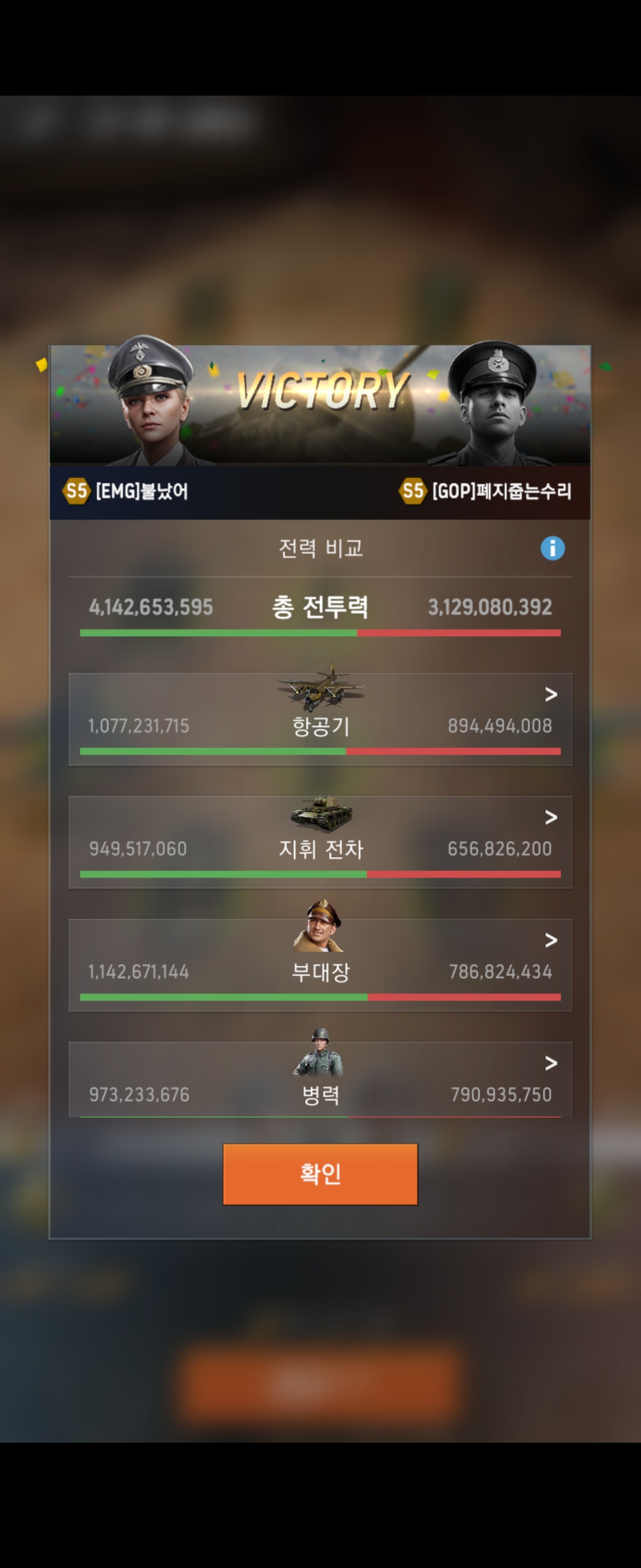This screenshot has width=641, height=1568.
Task: Open player name [EMG]불났어
Action: 142,491
